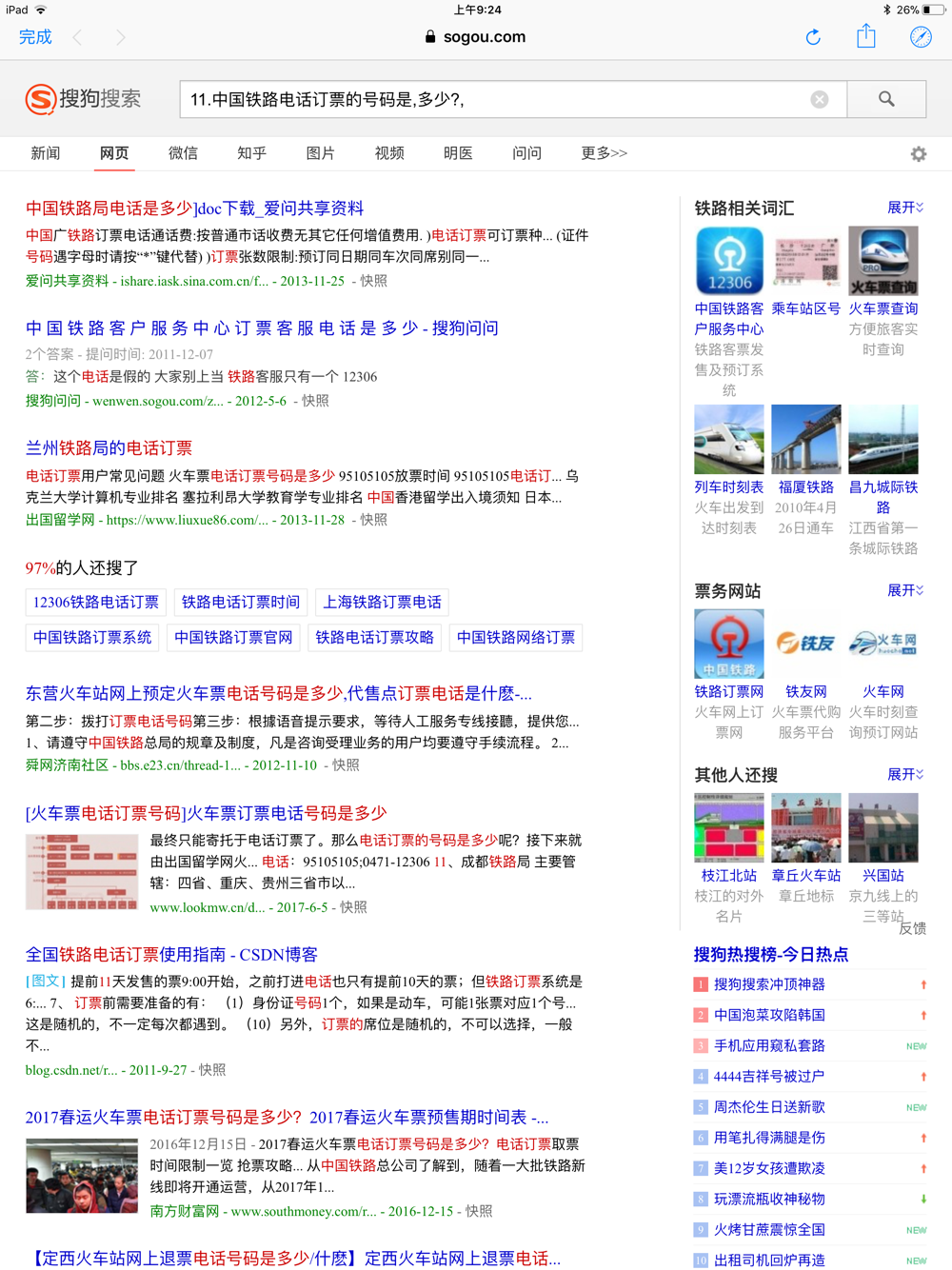Tap the Safari compass icon
The image size is (952, 1270).
pos(921,37)
